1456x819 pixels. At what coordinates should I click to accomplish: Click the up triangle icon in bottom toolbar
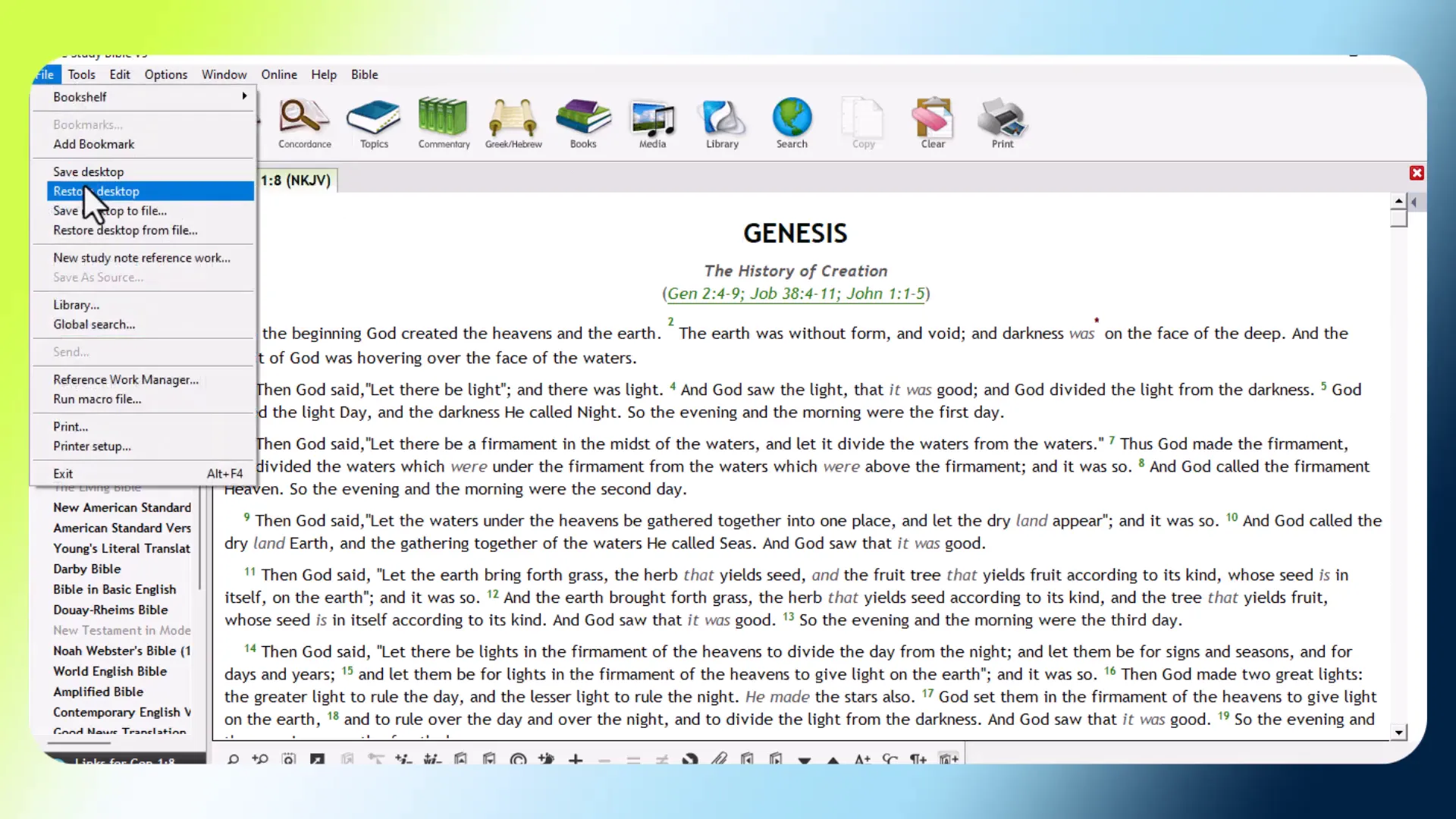[833, 759]
